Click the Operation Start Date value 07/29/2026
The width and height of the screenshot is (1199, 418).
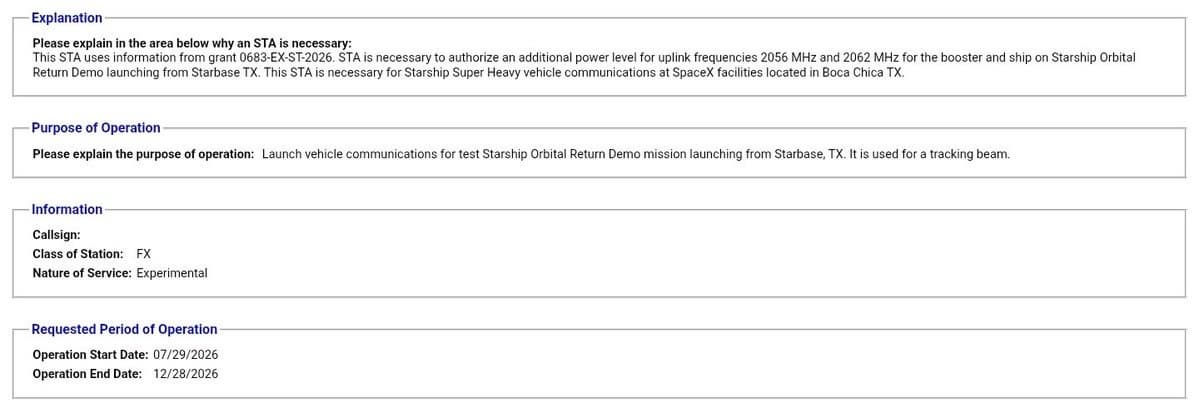tap(185, 355)
